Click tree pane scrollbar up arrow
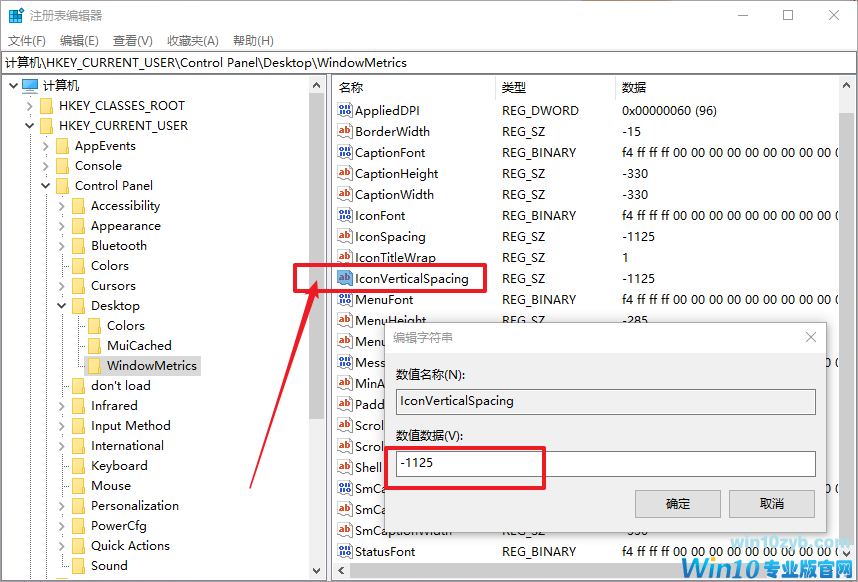 click(x=316, y=85)
